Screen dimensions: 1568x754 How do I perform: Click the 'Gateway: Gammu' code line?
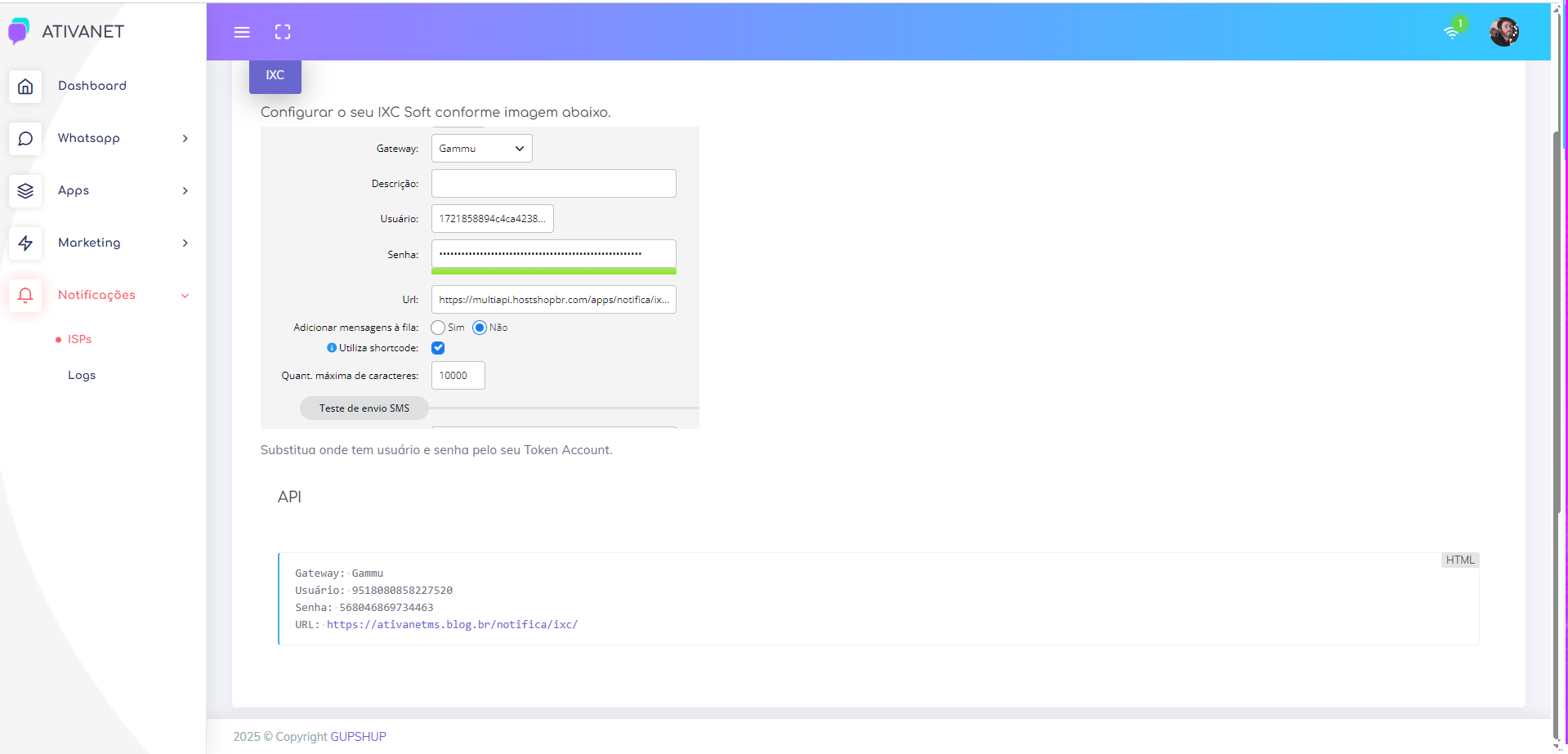(339, 573)
